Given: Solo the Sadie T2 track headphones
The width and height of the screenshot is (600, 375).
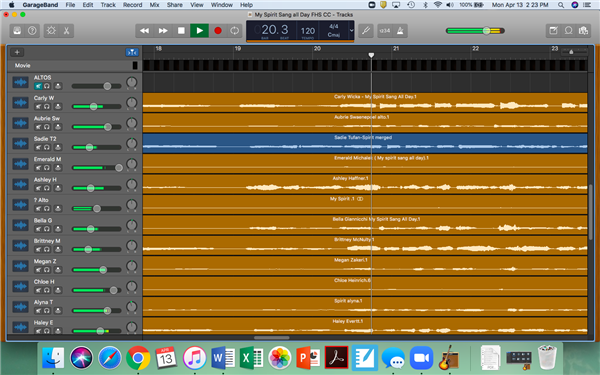Looking at the screenshot, I should [47, 147].
